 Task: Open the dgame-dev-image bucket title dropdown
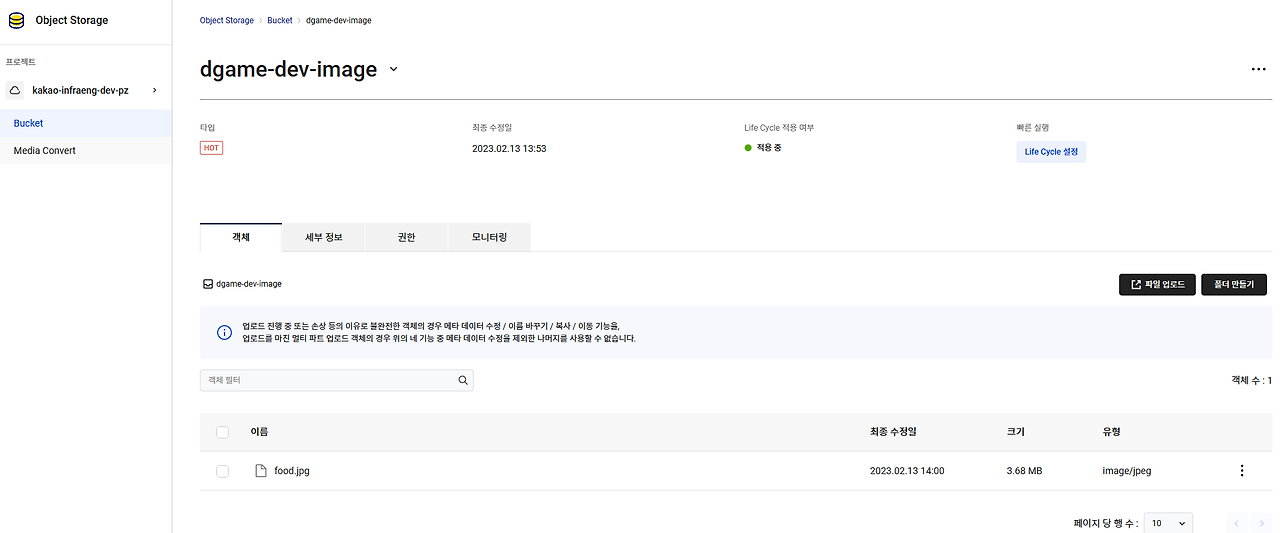pos(393,69)
